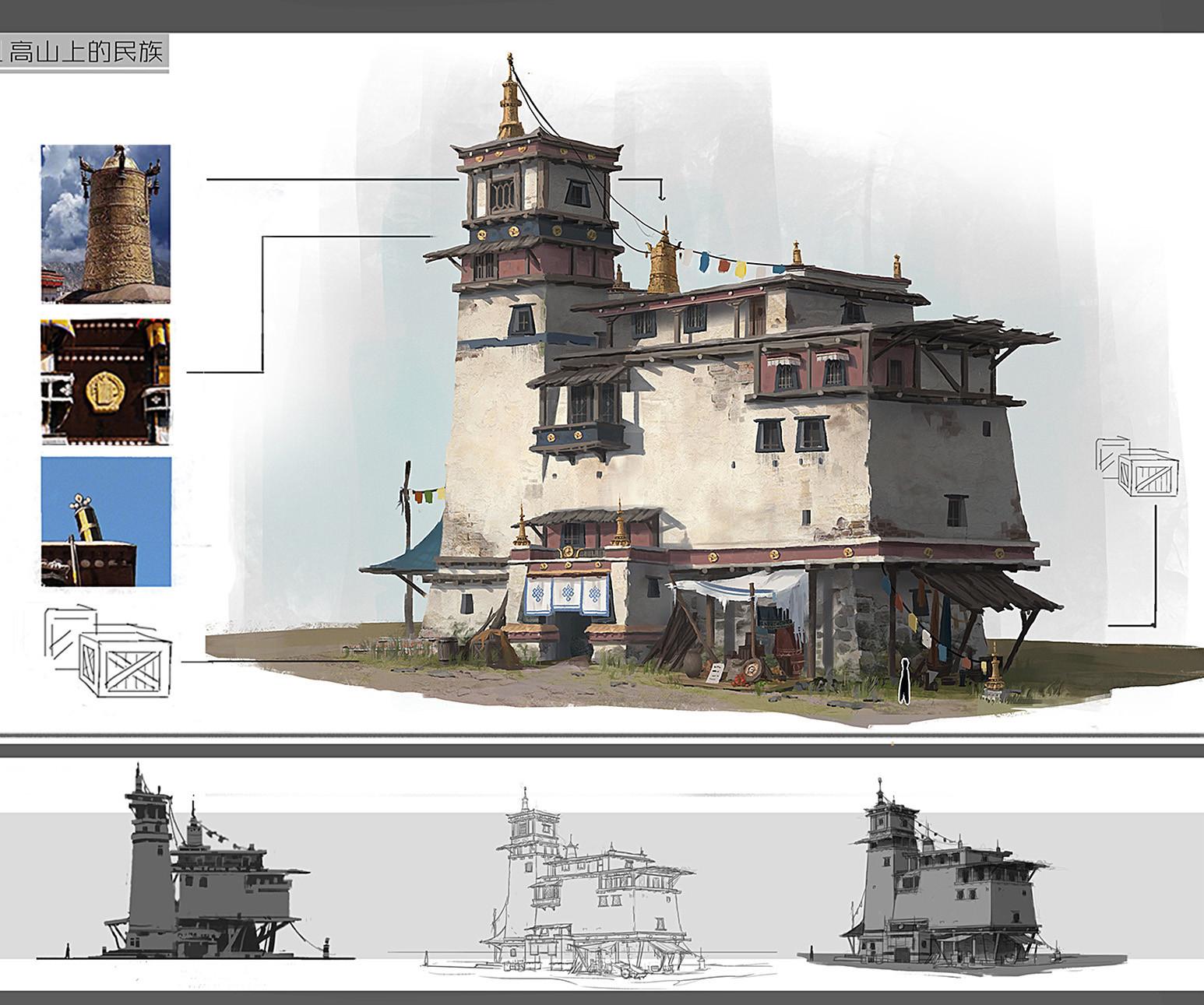Open the dark wall gold medallion reference photo
This screenshot has height=1005, width=1204.
106,381
